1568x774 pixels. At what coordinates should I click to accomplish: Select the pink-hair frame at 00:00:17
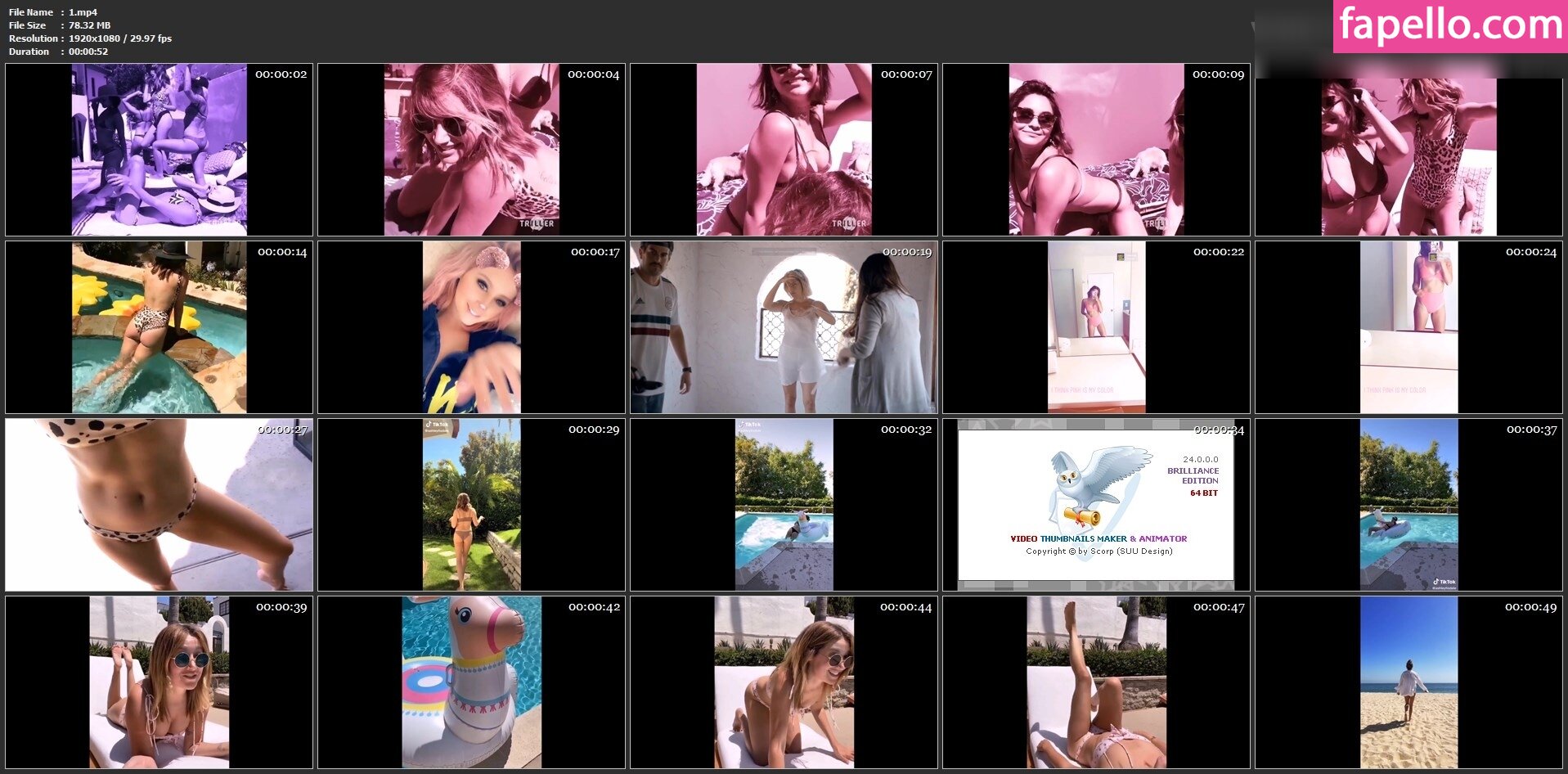pyautogui.click(x=471, y=327)
